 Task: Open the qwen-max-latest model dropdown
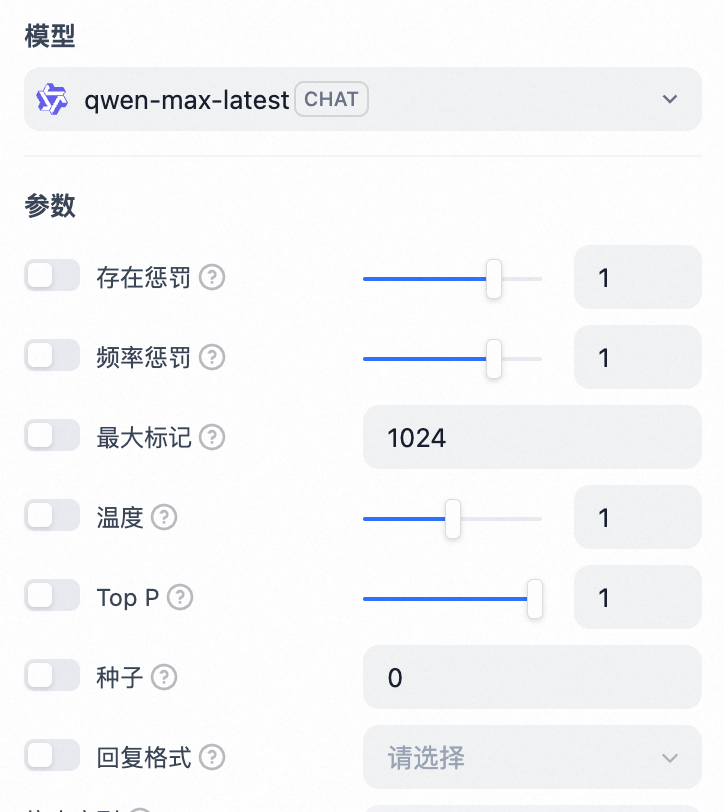(363, 99)
